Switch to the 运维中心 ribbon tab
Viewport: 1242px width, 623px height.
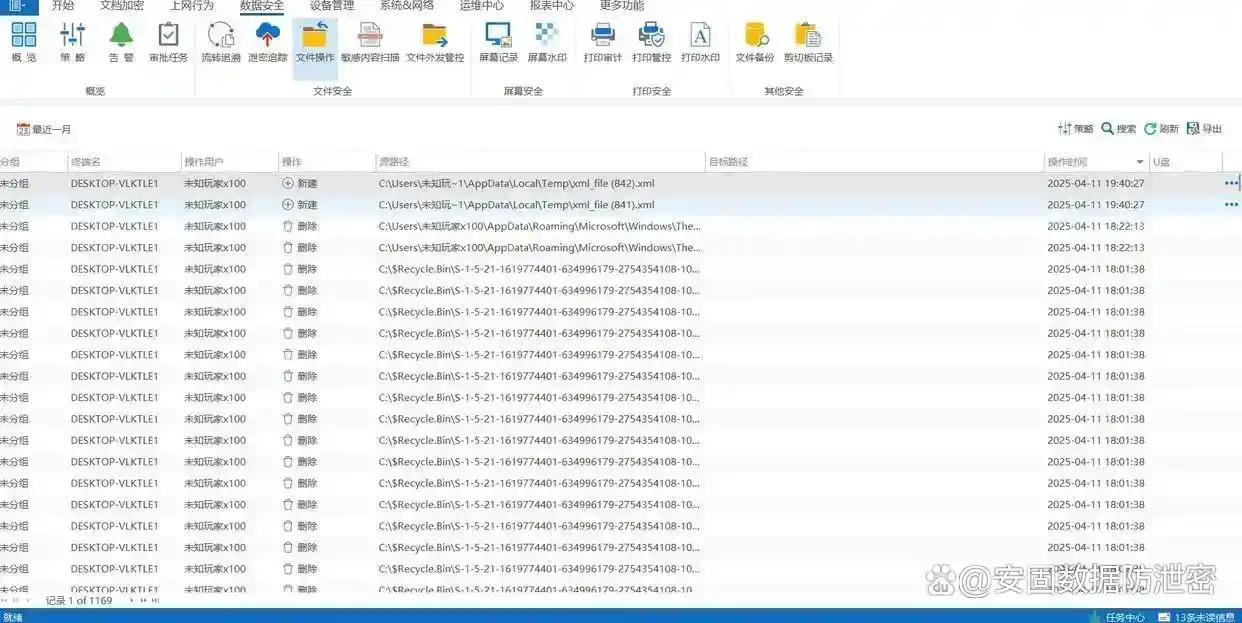(481, 6)
